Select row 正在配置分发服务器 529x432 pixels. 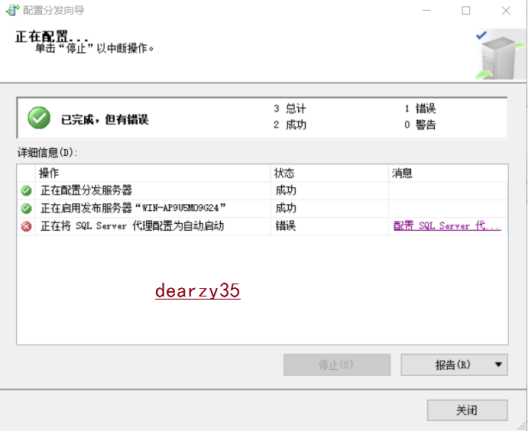pyautogui.click(x=262, y=190)
